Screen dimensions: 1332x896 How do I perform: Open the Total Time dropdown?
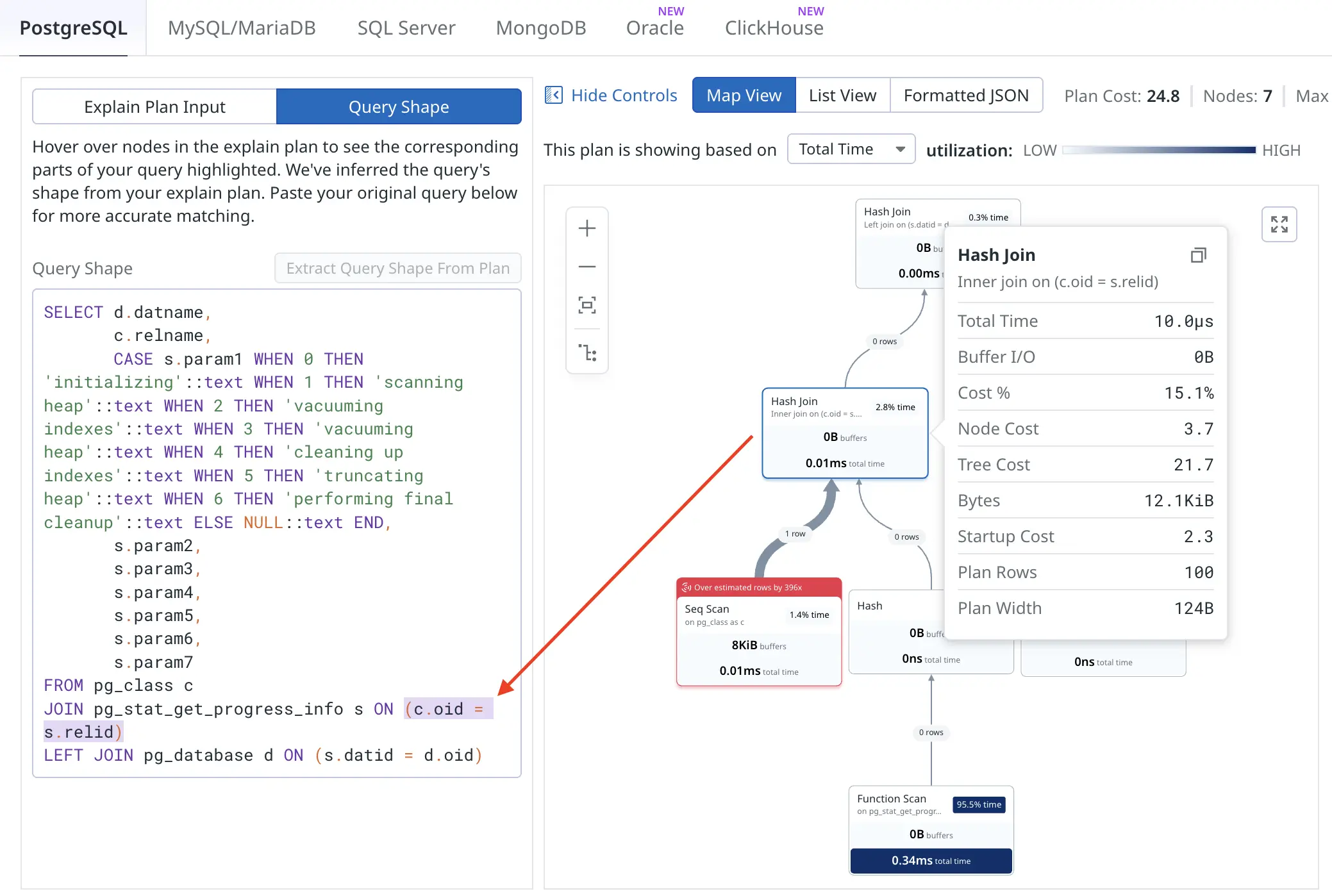[851, 149]
